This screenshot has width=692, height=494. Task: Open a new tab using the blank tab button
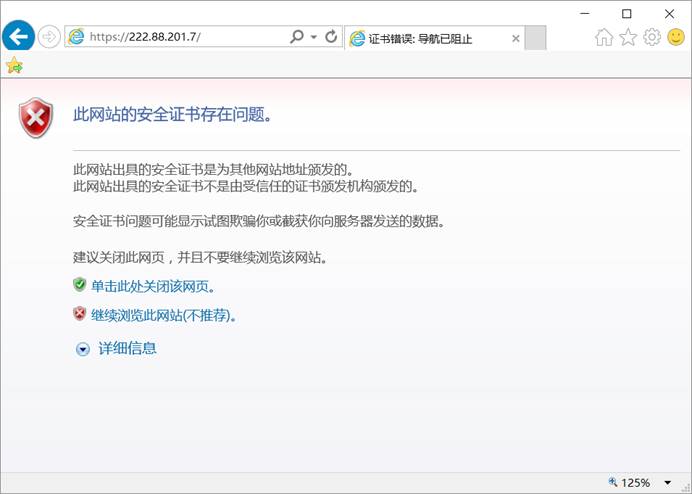(x=536, y=39)
